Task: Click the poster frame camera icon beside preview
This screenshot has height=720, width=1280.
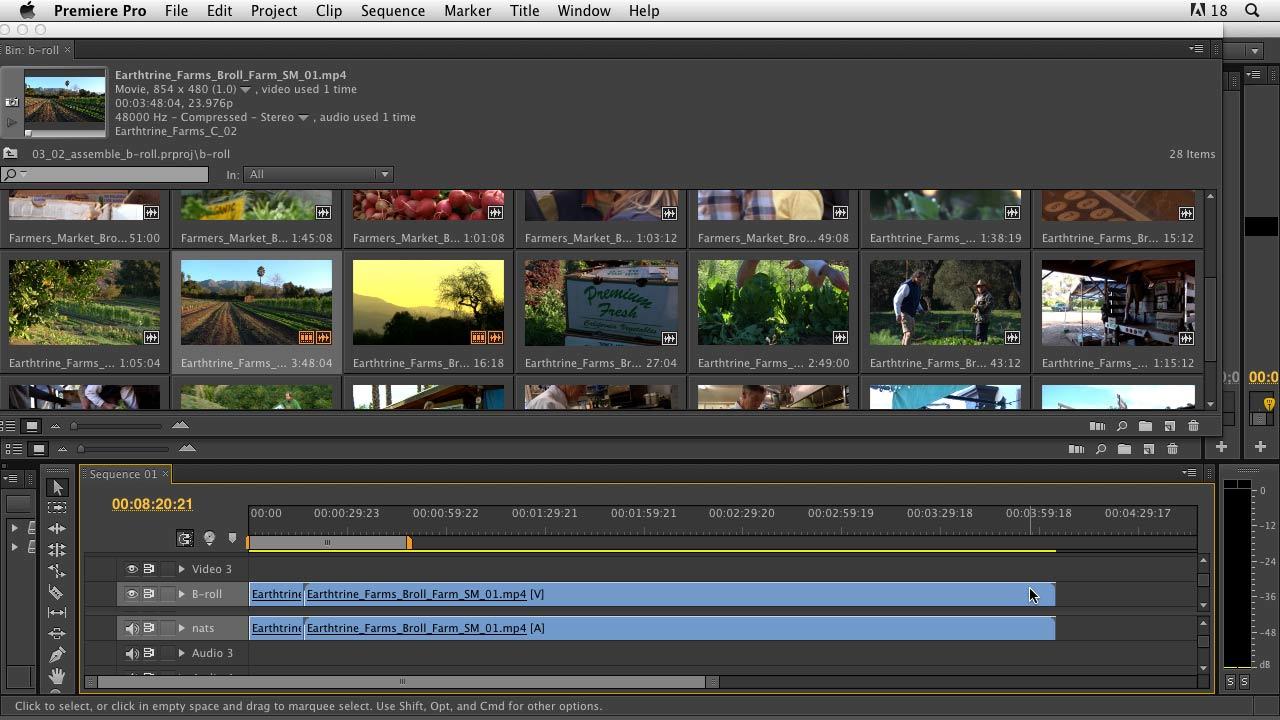Action: [12, 101]
